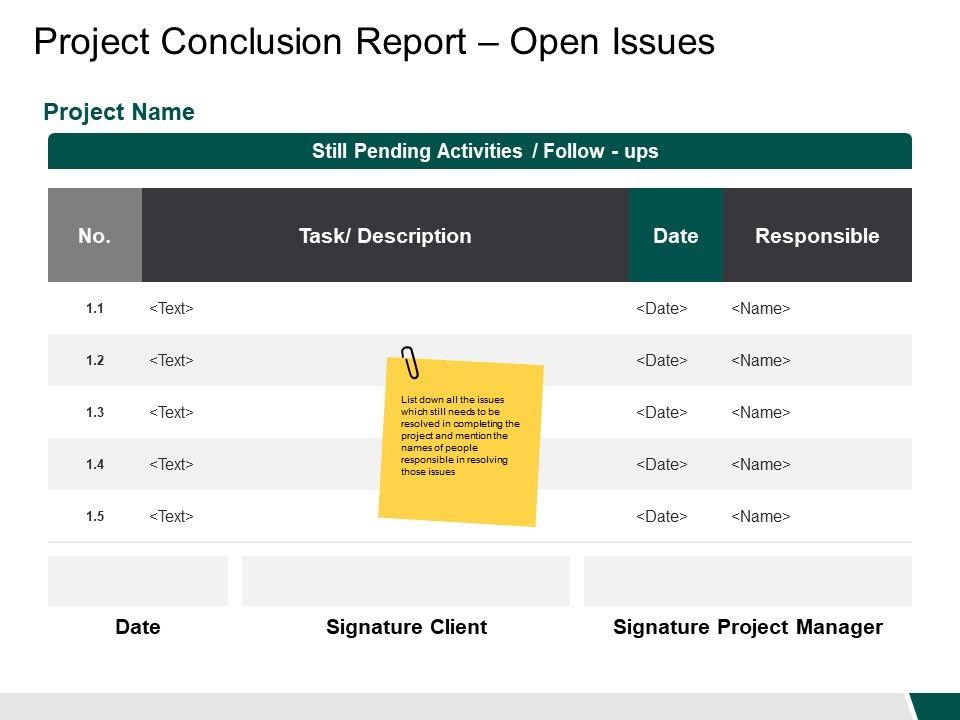Click the paperclip icon on the sticky note

point(410,363)
